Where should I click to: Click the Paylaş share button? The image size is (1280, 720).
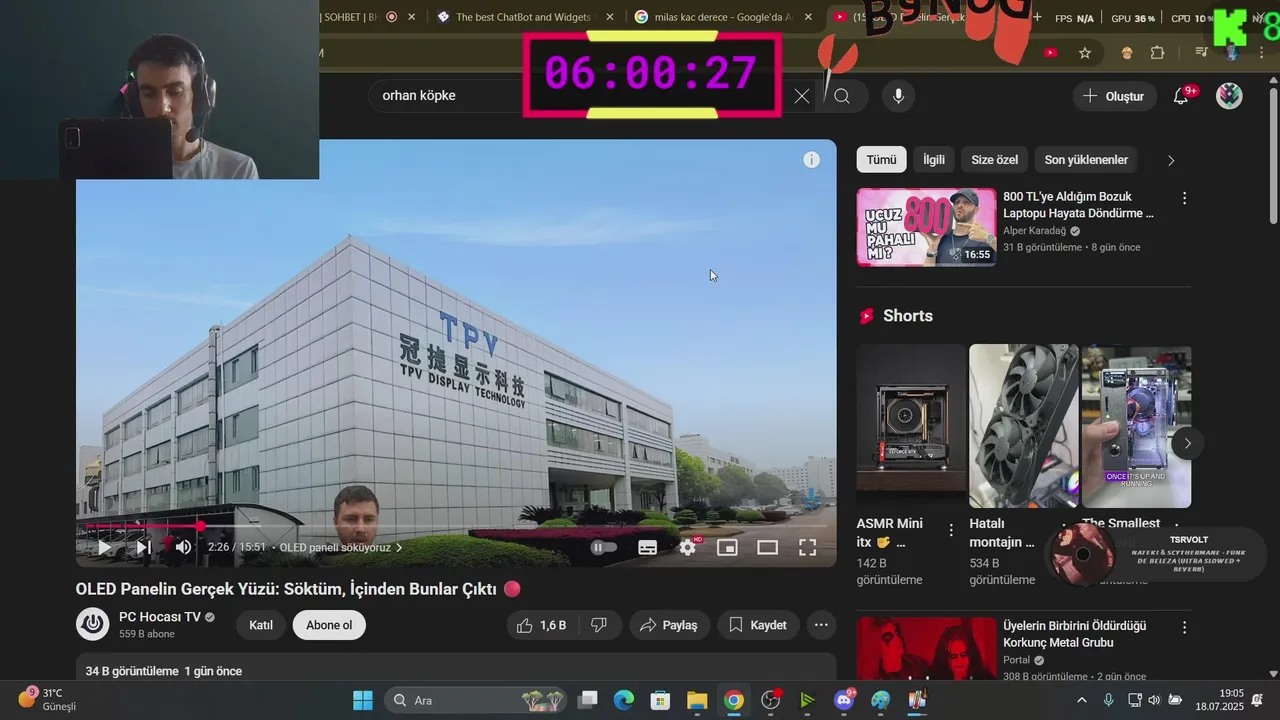pos(669,625)
